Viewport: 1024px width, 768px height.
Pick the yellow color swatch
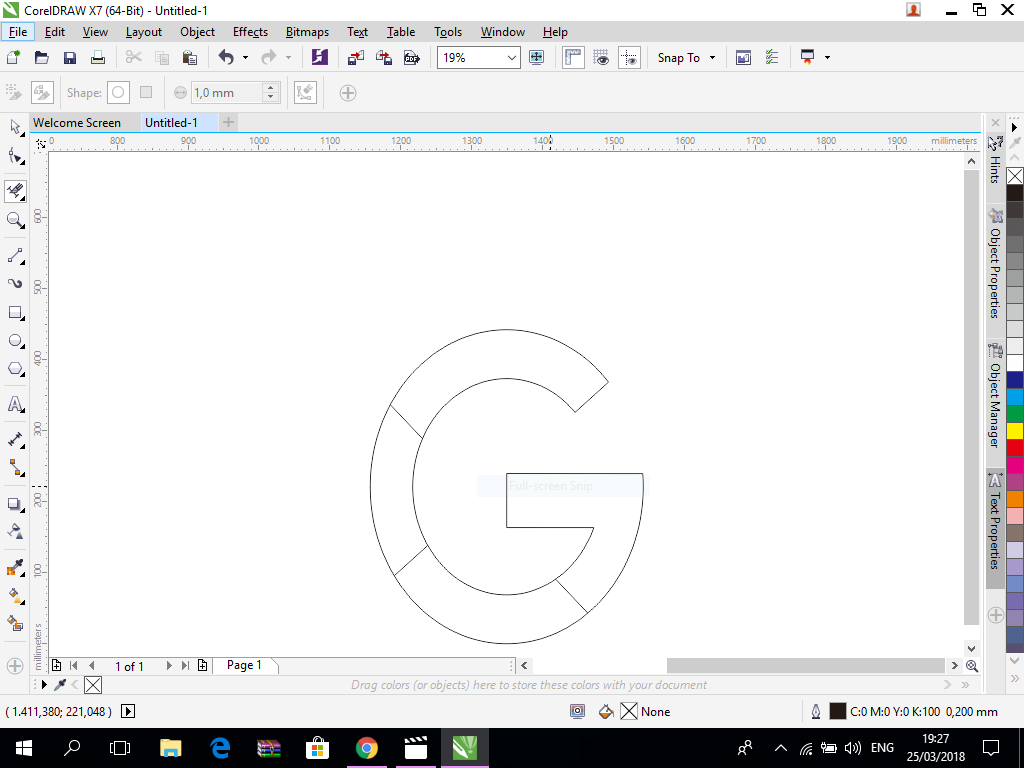tap(1014, 430)
